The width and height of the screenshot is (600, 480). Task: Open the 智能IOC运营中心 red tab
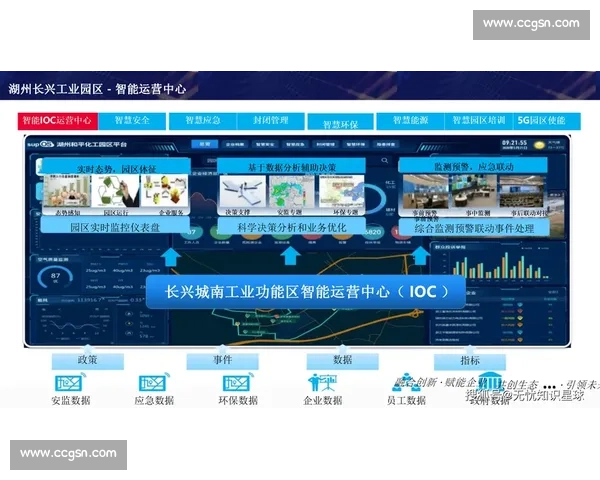(x=57, y=121)
